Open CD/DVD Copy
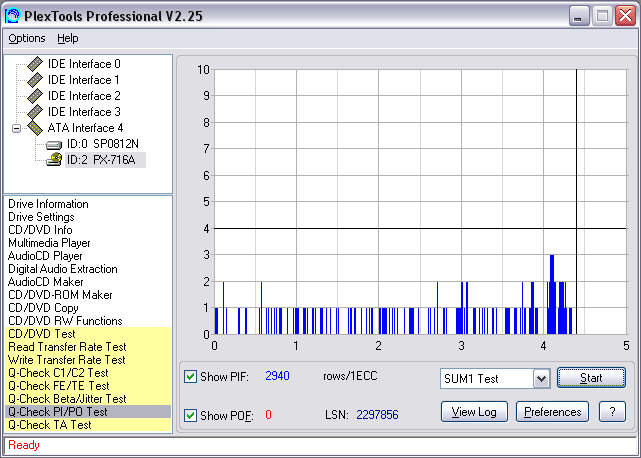 (x=43, y=308)
